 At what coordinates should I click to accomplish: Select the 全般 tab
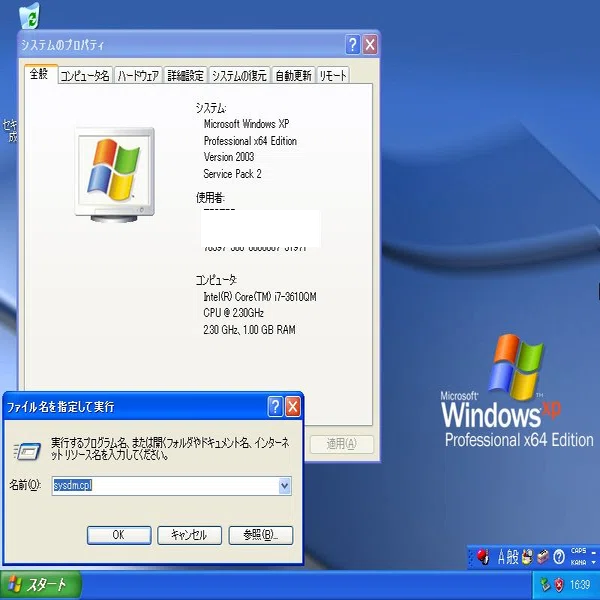[x=39, y=74]
